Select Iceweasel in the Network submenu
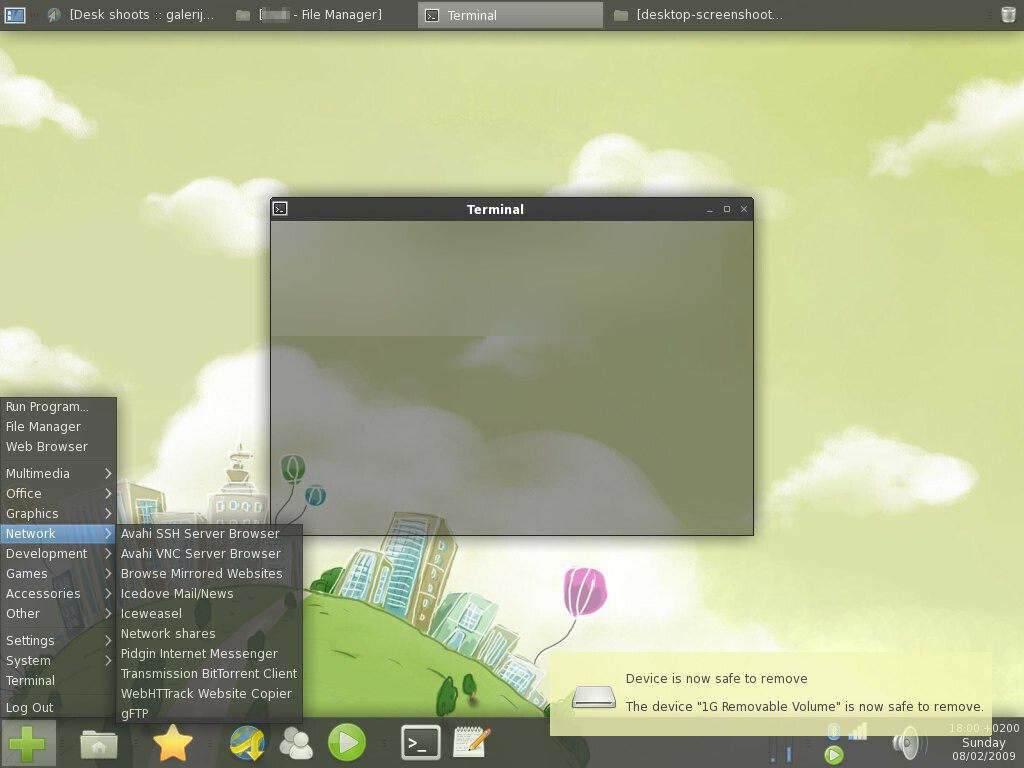Screen dimensions: 1024x768 coord(150,613)
